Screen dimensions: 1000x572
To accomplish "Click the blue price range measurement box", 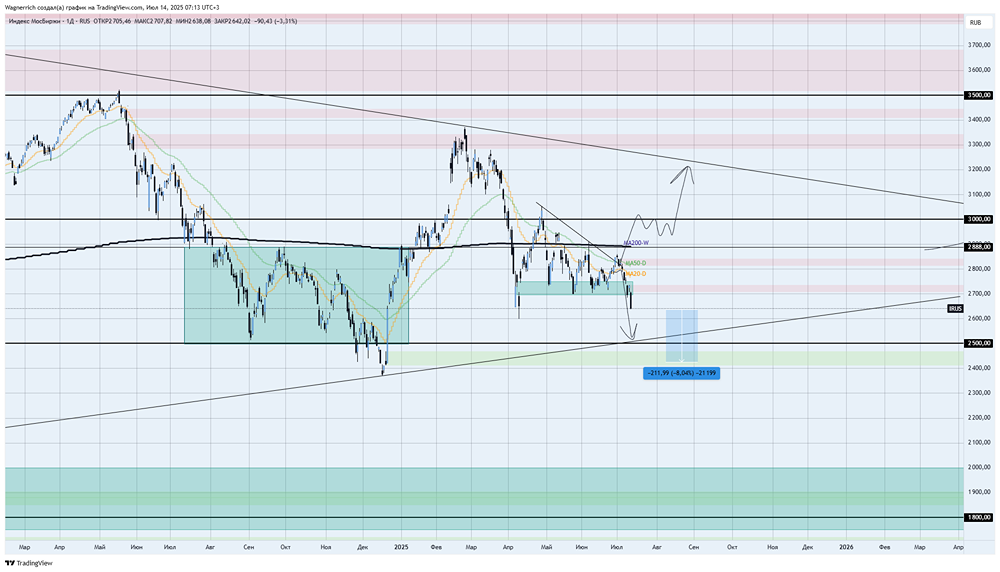I will (x=682, y=336).
